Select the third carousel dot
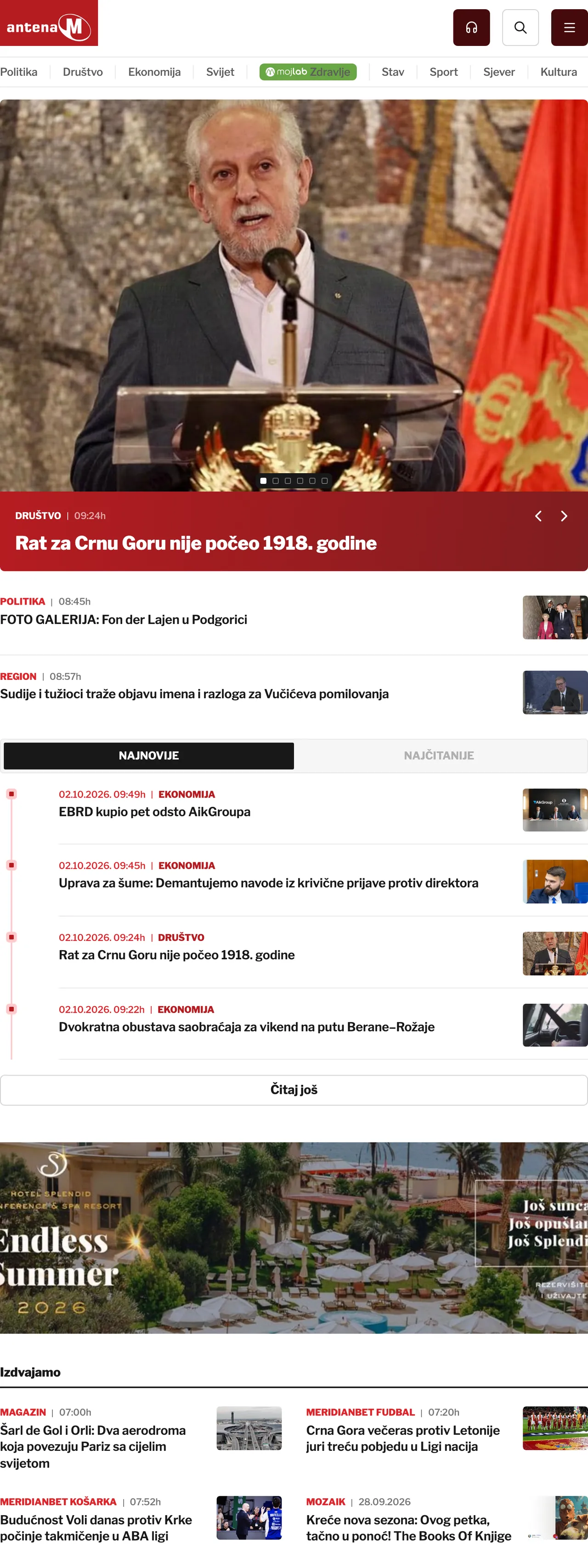The height and width of the screenshot is (1568, 588). pyautogui.click(x=288, y=481)
